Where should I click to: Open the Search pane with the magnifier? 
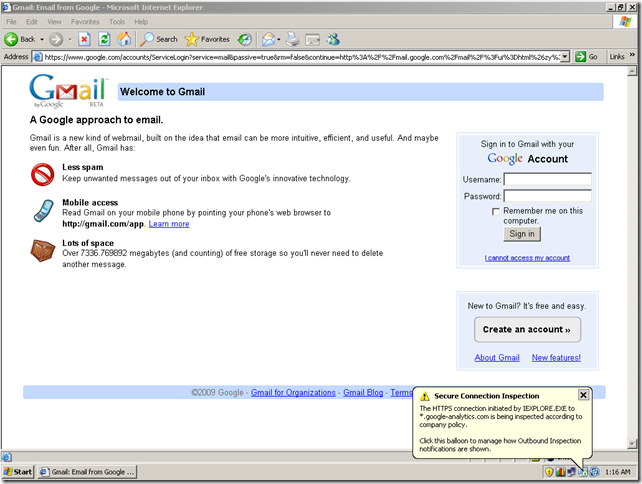(x=159, y=39)
